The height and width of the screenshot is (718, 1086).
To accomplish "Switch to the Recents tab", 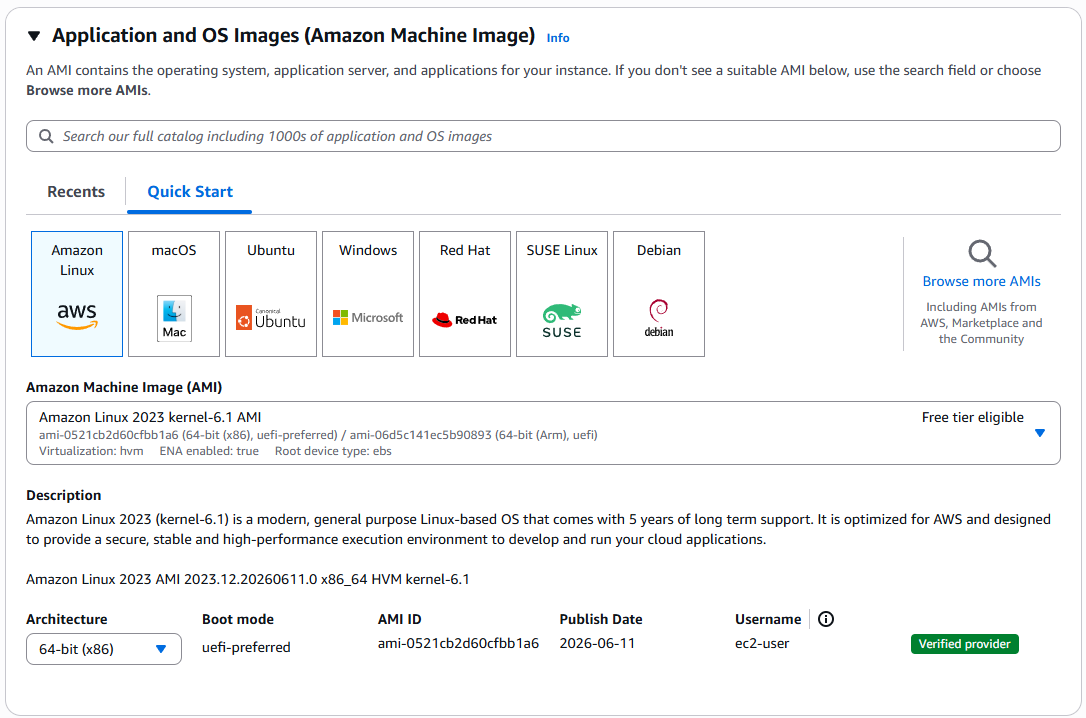I will pos(75,192).
